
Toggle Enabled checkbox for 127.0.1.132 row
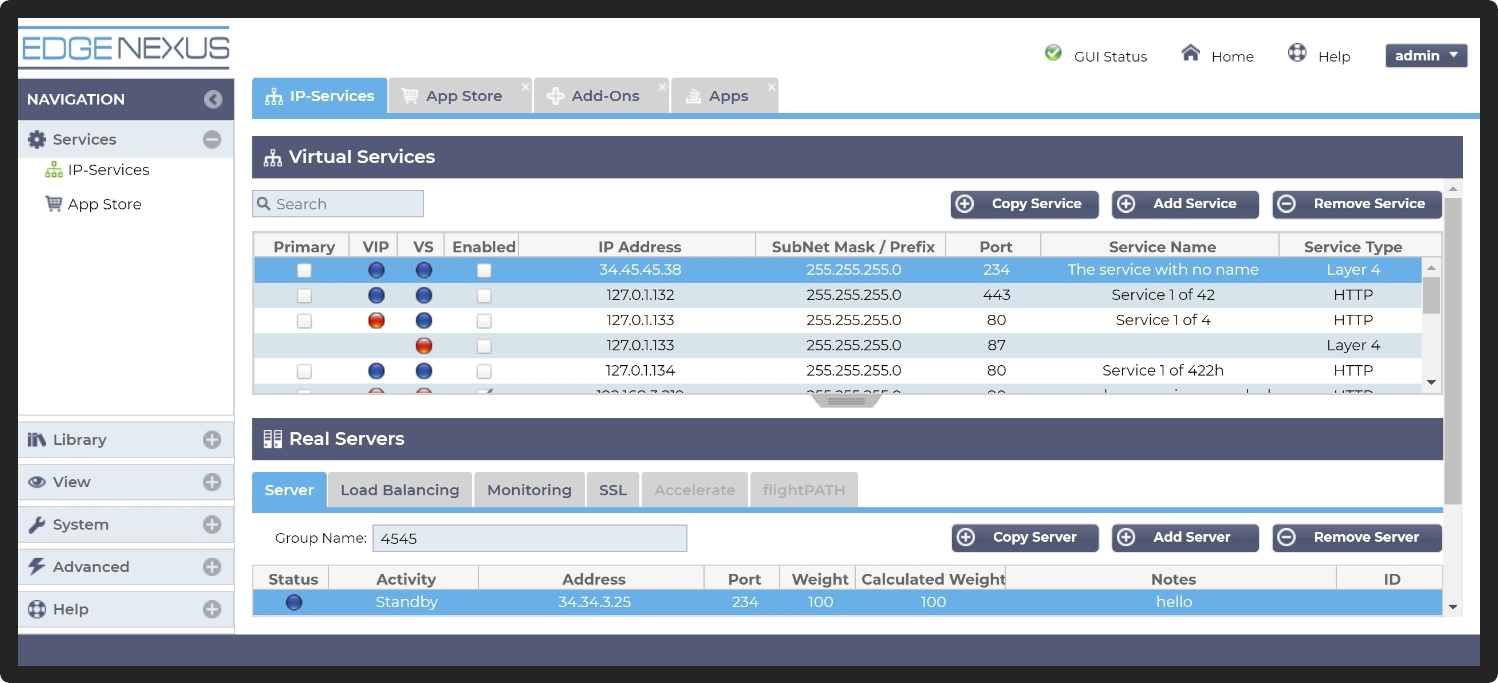coord(484,296)
